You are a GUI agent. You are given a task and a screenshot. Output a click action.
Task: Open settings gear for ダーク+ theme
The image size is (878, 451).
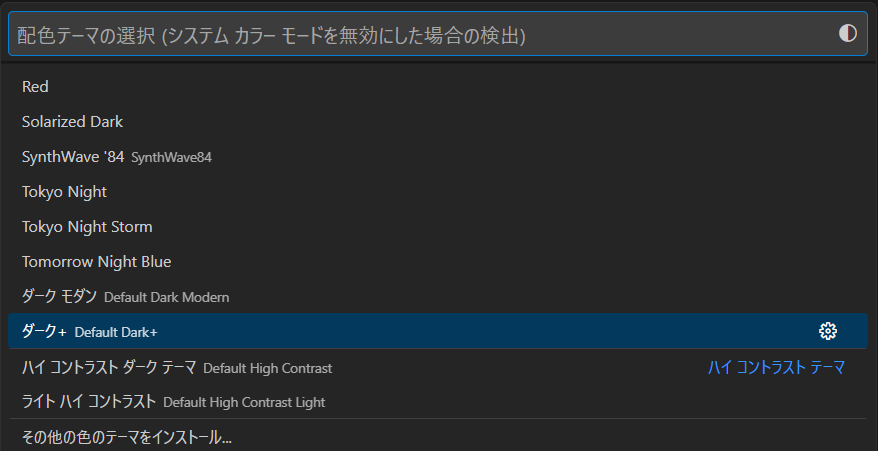[827, 332]
